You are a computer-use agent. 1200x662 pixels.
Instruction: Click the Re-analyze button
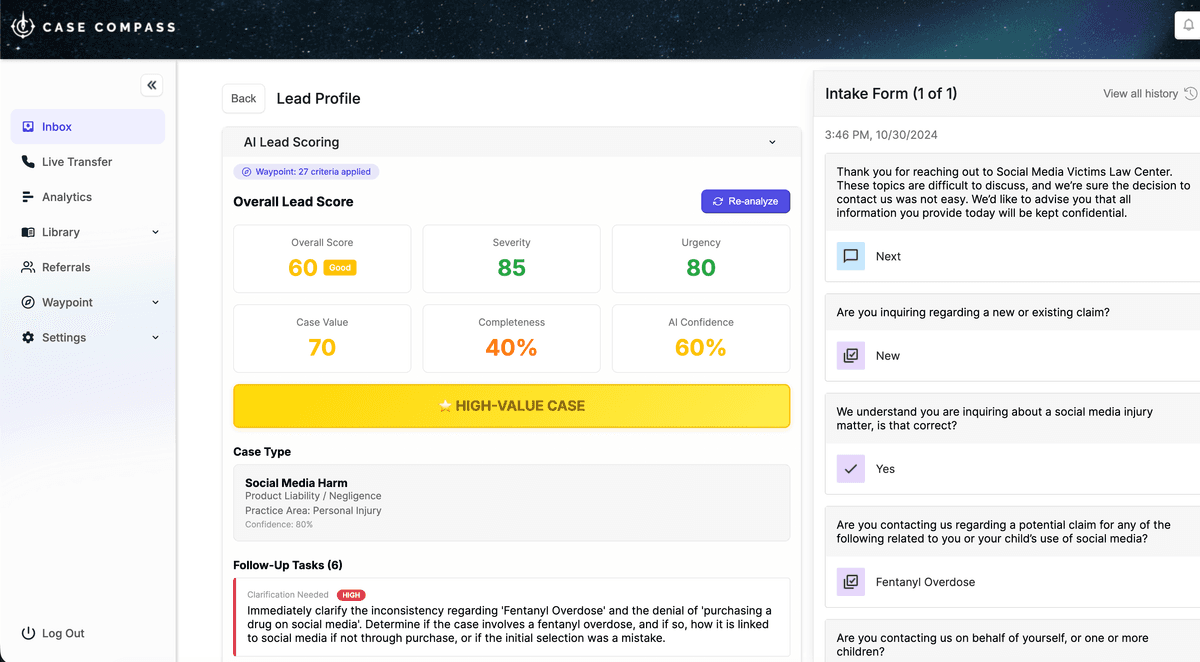[745, 201]
